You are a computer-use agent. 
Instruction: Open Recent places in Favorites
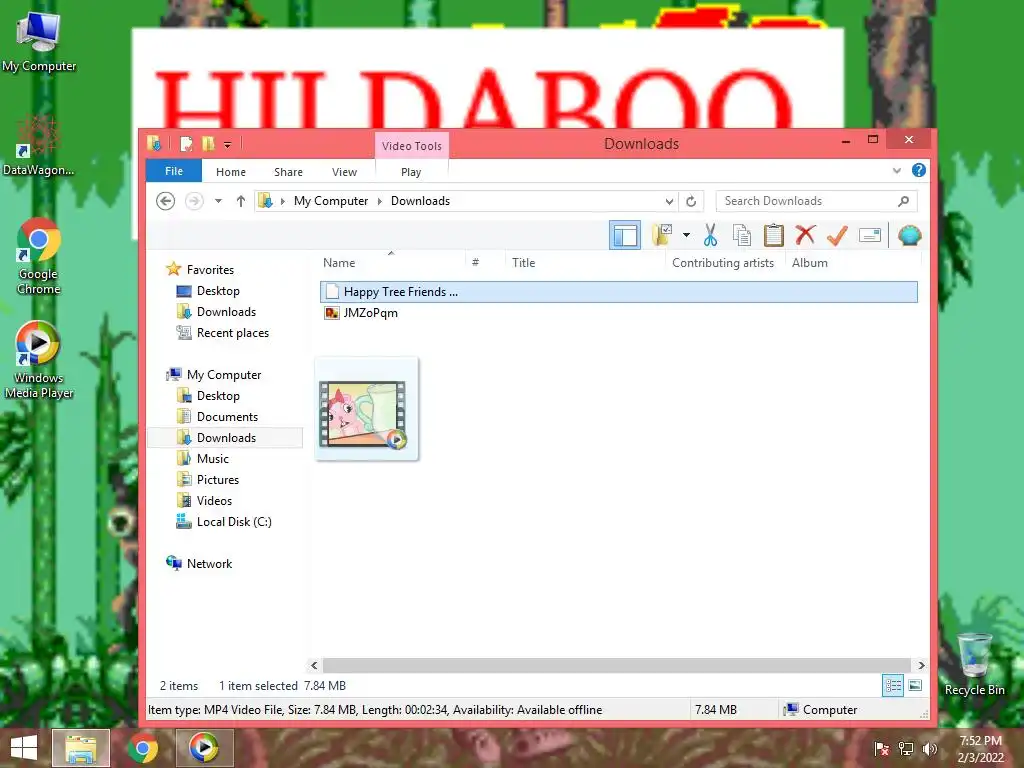232,332
